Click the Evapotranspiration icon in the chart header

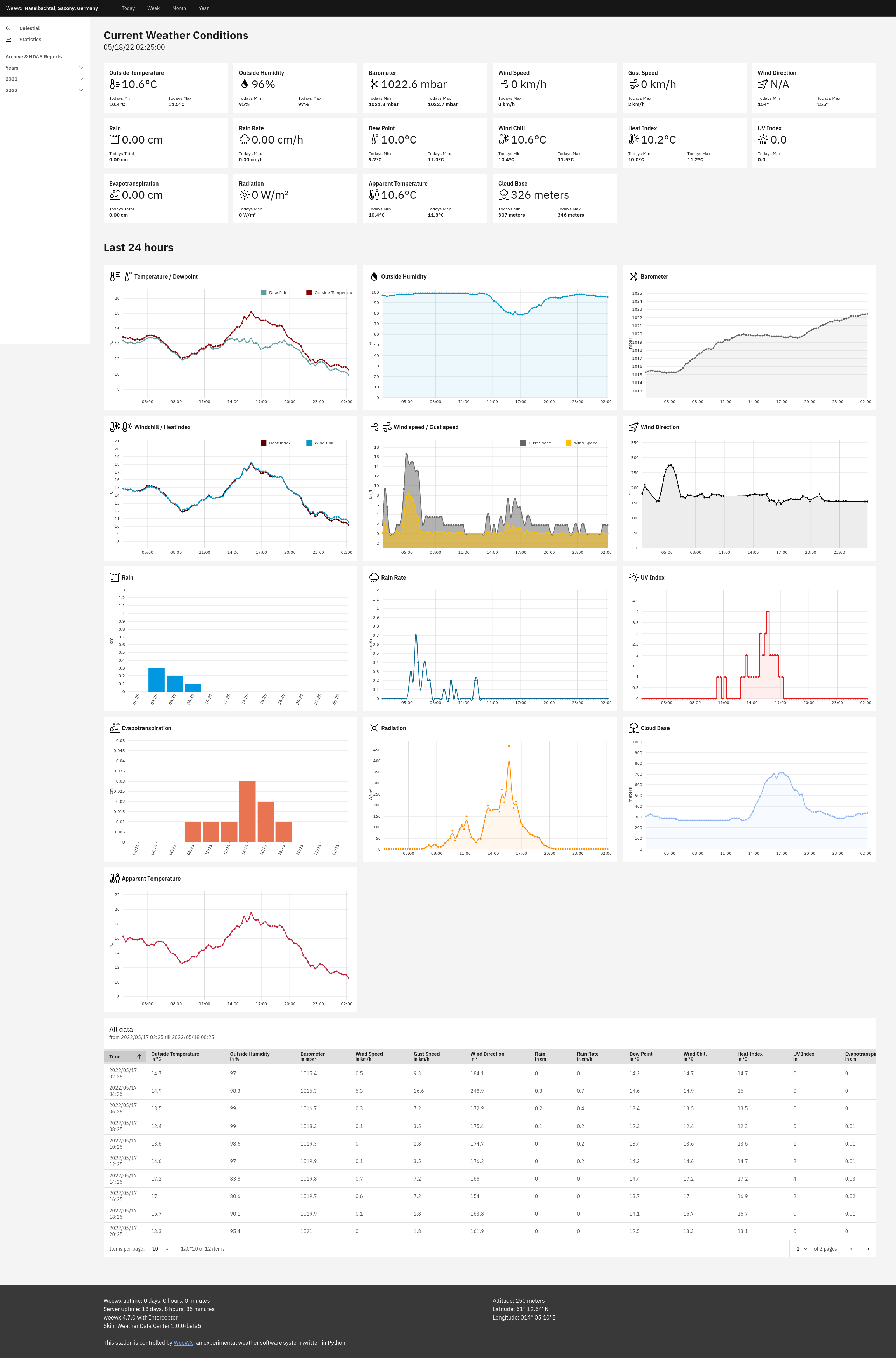(x=114, y=728)
